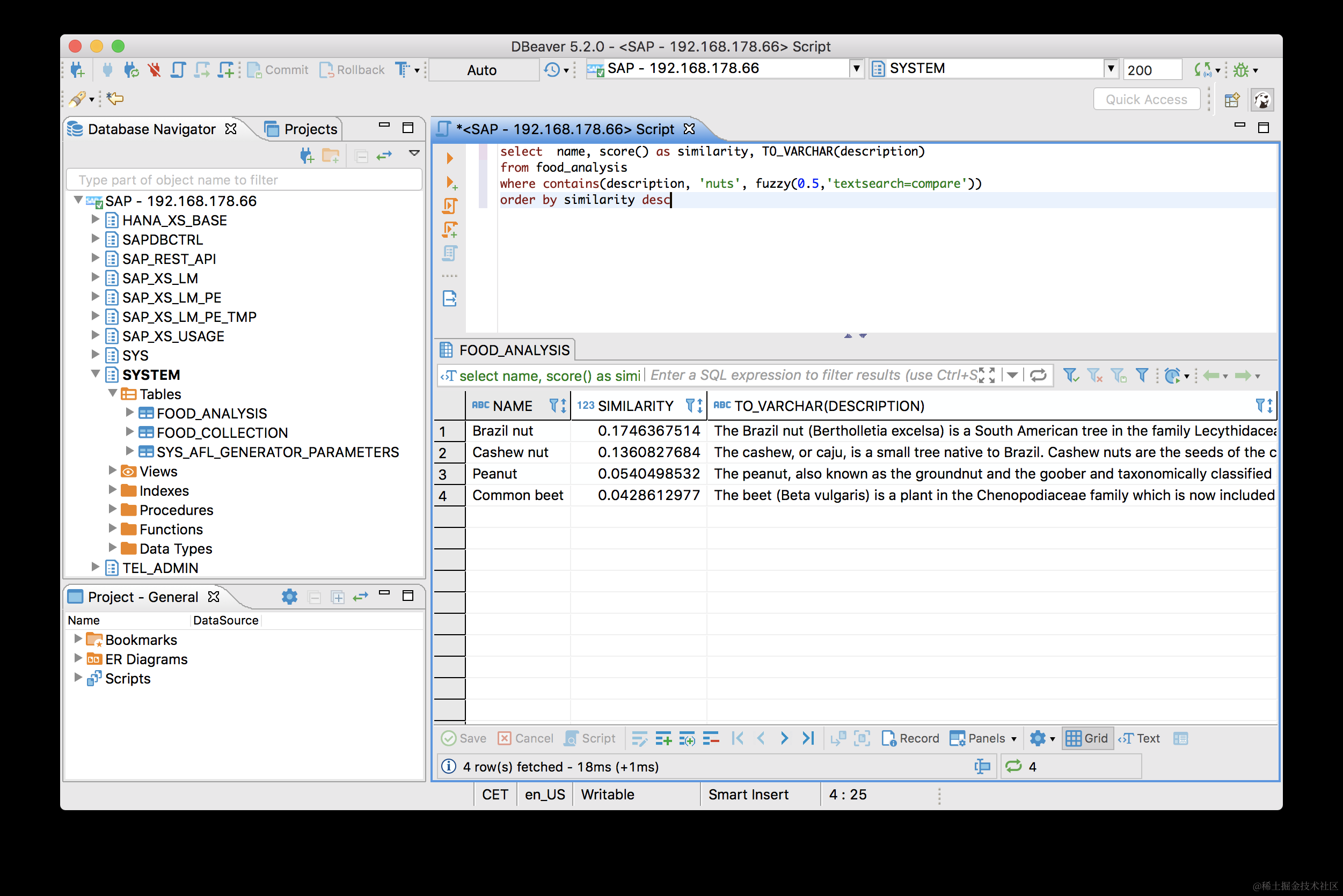Switch to the Projects tab
The height and width of the screenshot is (896, 1343).
coord(302,129)
